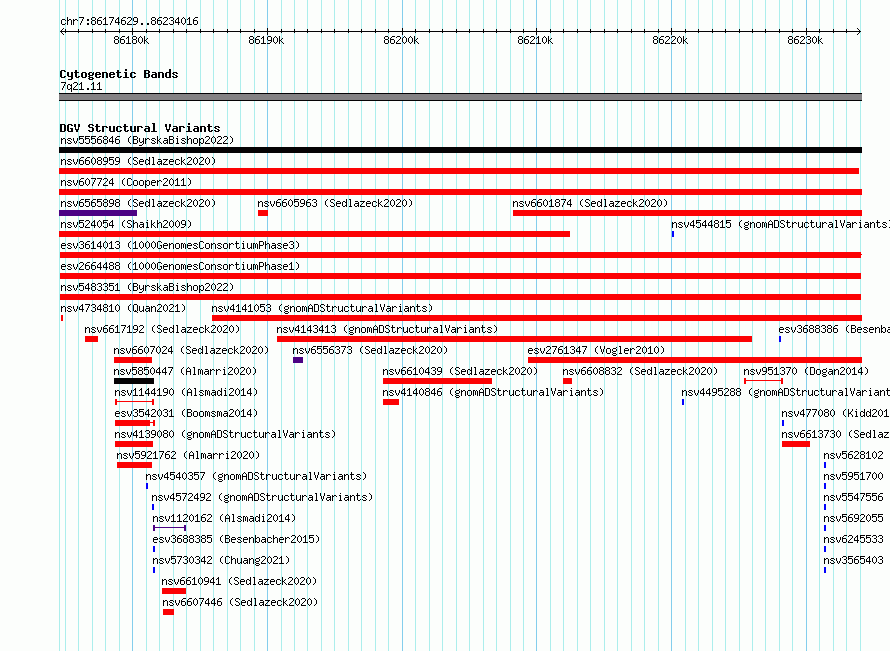Open the nsv1144190 (Alsmadi2014) label
Viewport: 890px width, 651px height.
point(186,392)
